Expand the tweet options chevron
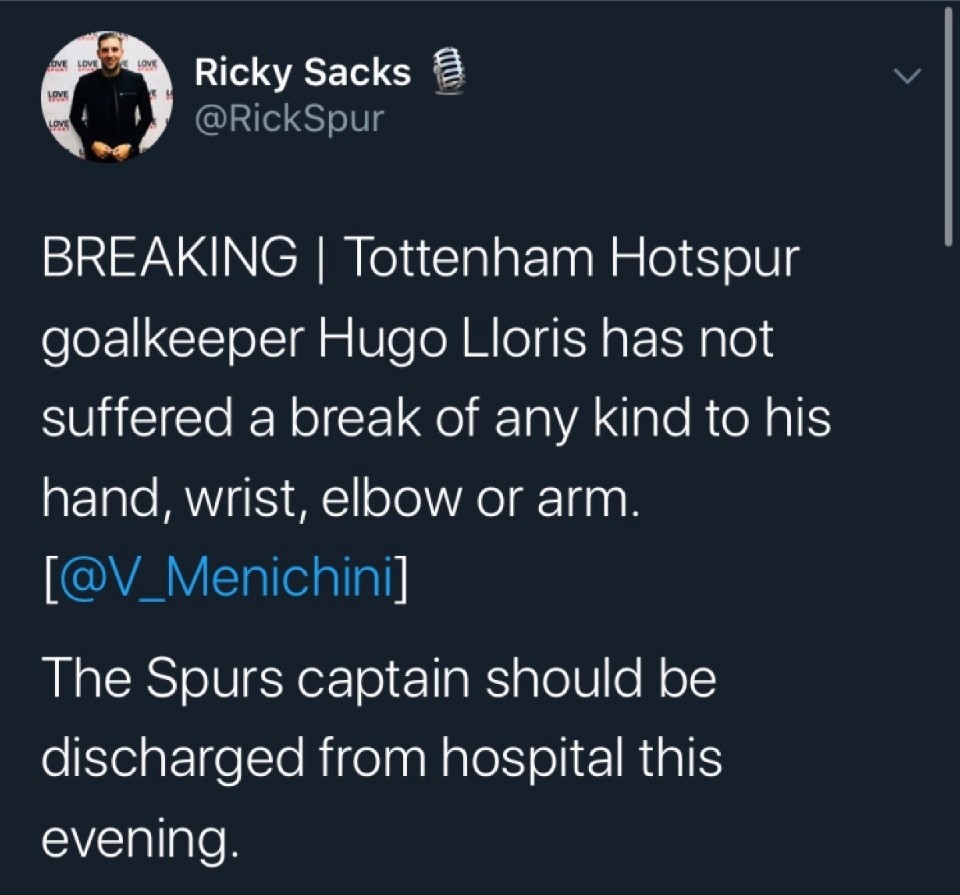The width and height of the screenshot is (960, 895). [907, 76]
